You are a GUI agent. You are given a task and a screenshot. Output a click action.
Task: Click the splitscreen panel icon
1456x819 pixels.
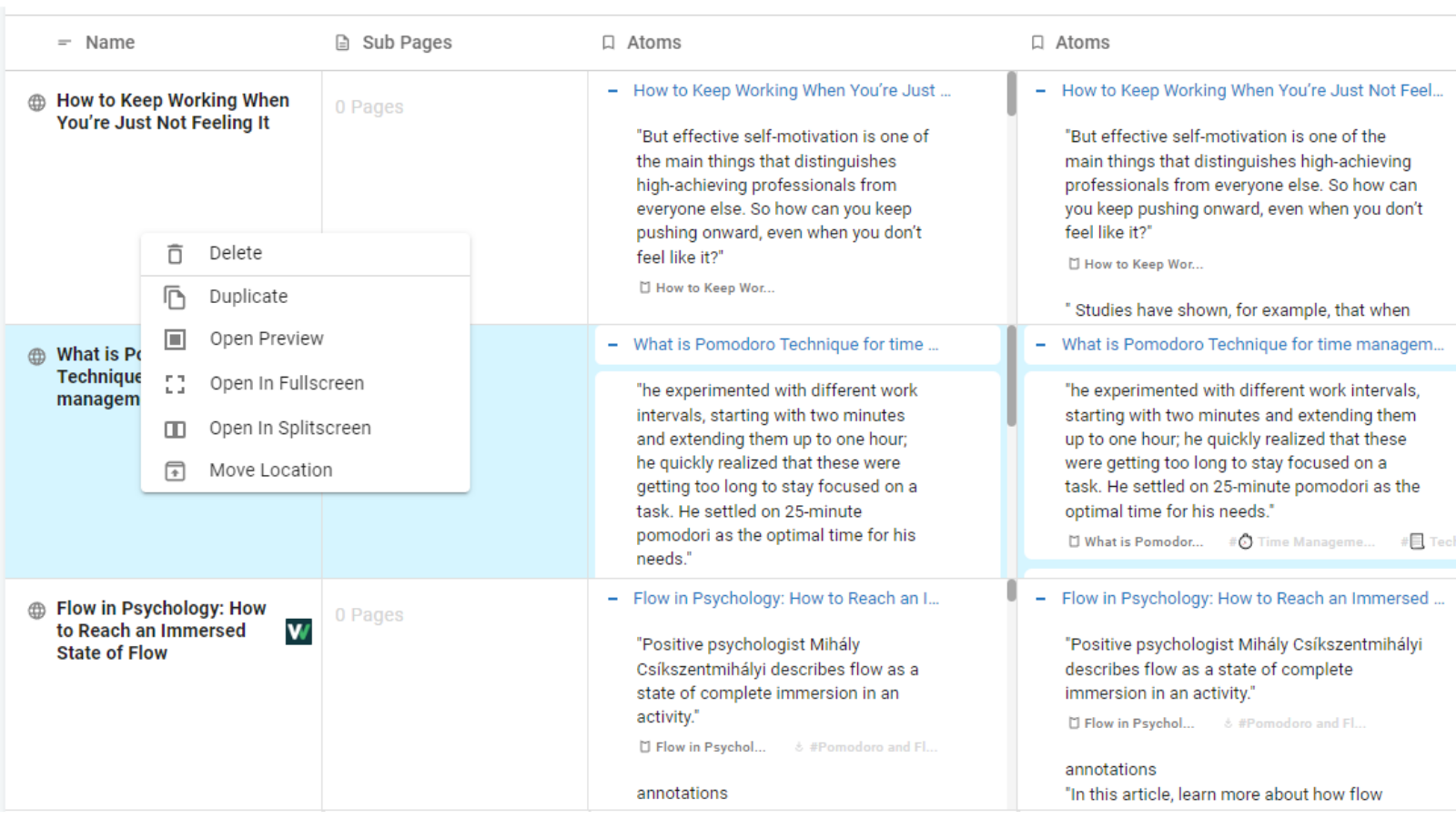[x=175, y=429]
